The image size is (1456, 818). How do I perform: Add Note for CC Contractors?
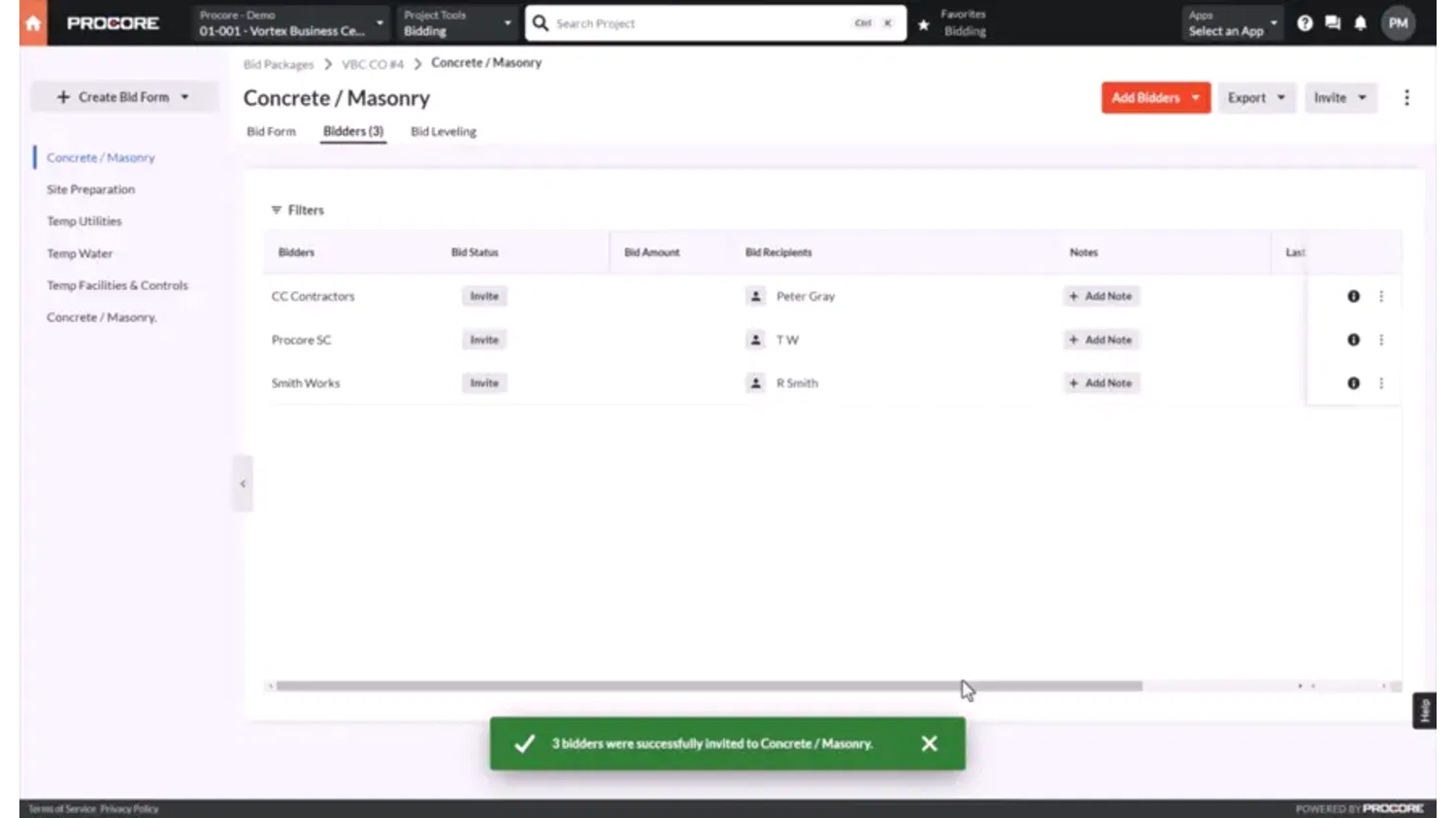point(1101,296)
